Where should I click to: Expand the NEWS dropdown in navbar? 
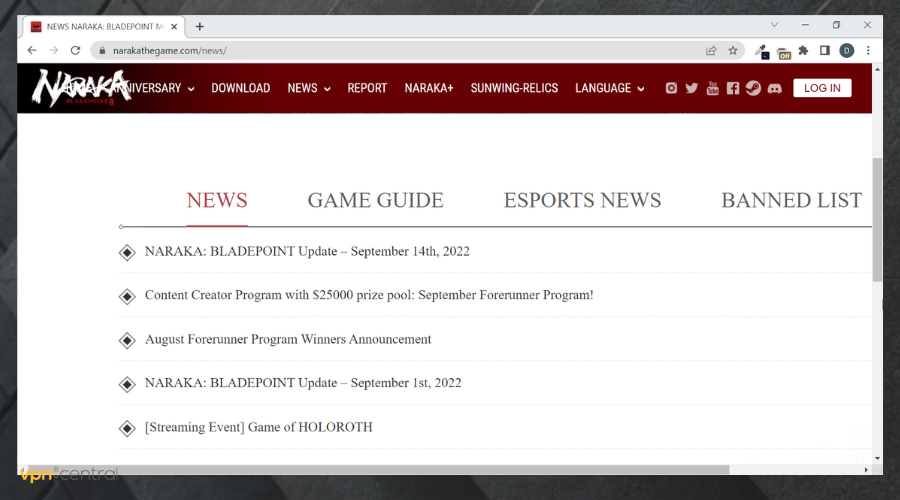[x=308, y=88]
